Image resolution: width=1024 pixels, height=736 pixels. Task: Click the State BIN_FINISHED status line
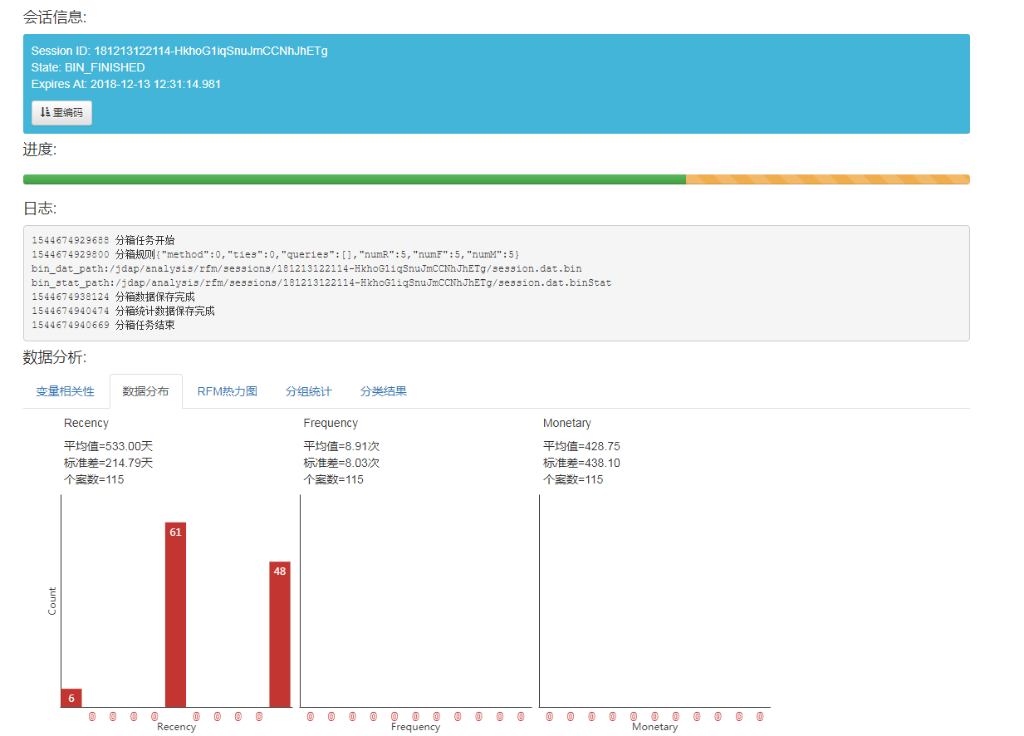point(88,68)
